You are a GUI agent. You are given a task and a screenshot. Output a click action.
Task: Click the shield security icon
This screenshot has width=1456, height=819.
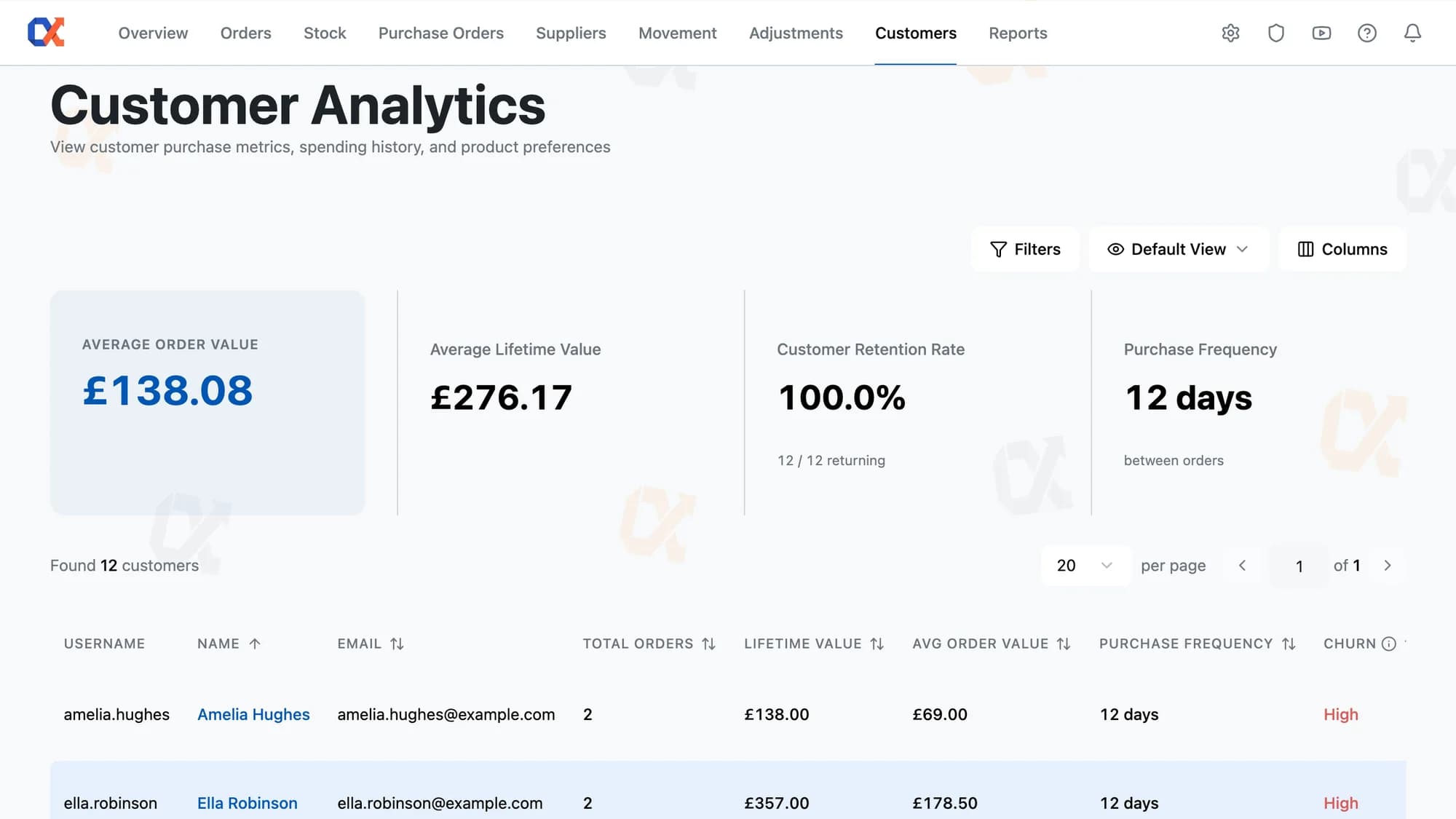click(x=1276, y=33)
